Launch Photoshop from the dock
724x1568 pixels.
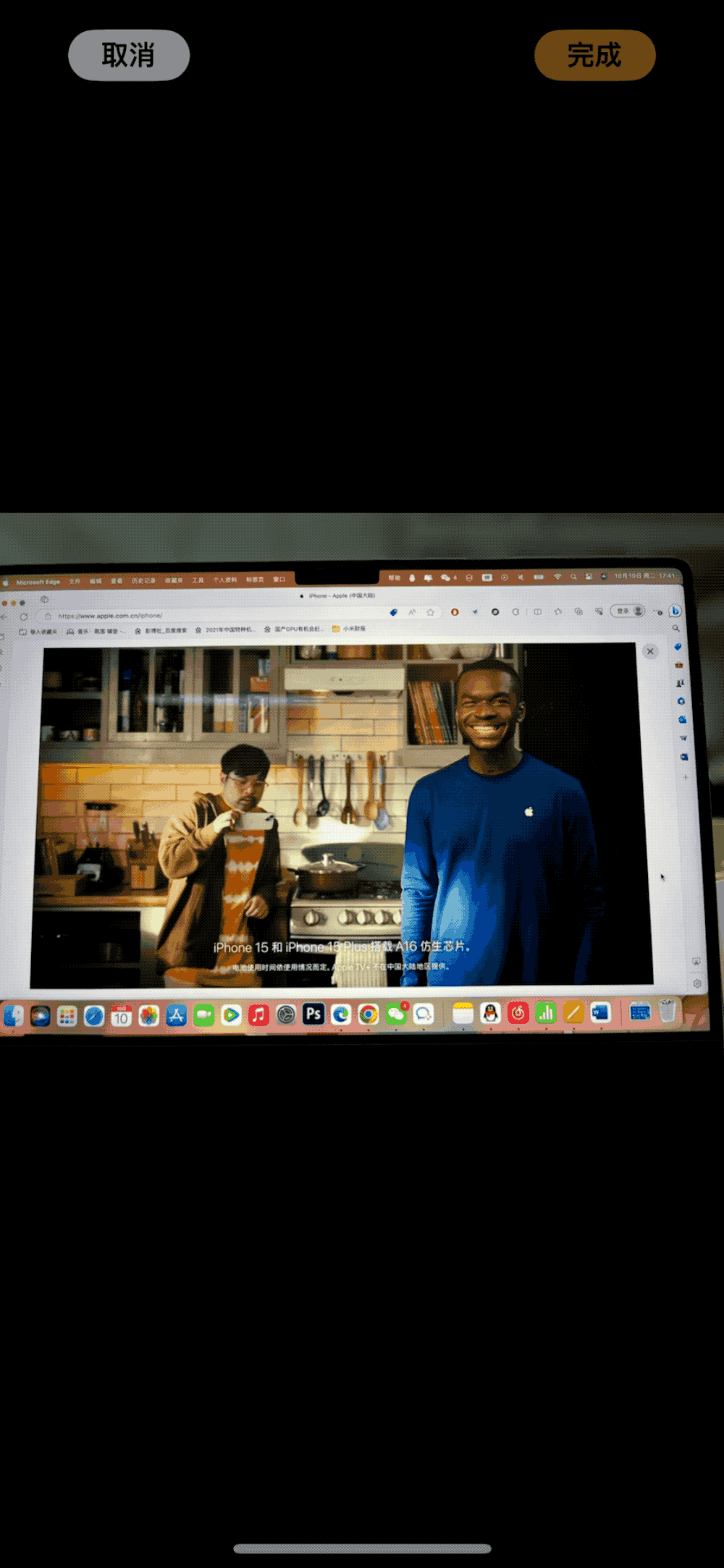coord(313,1014)
